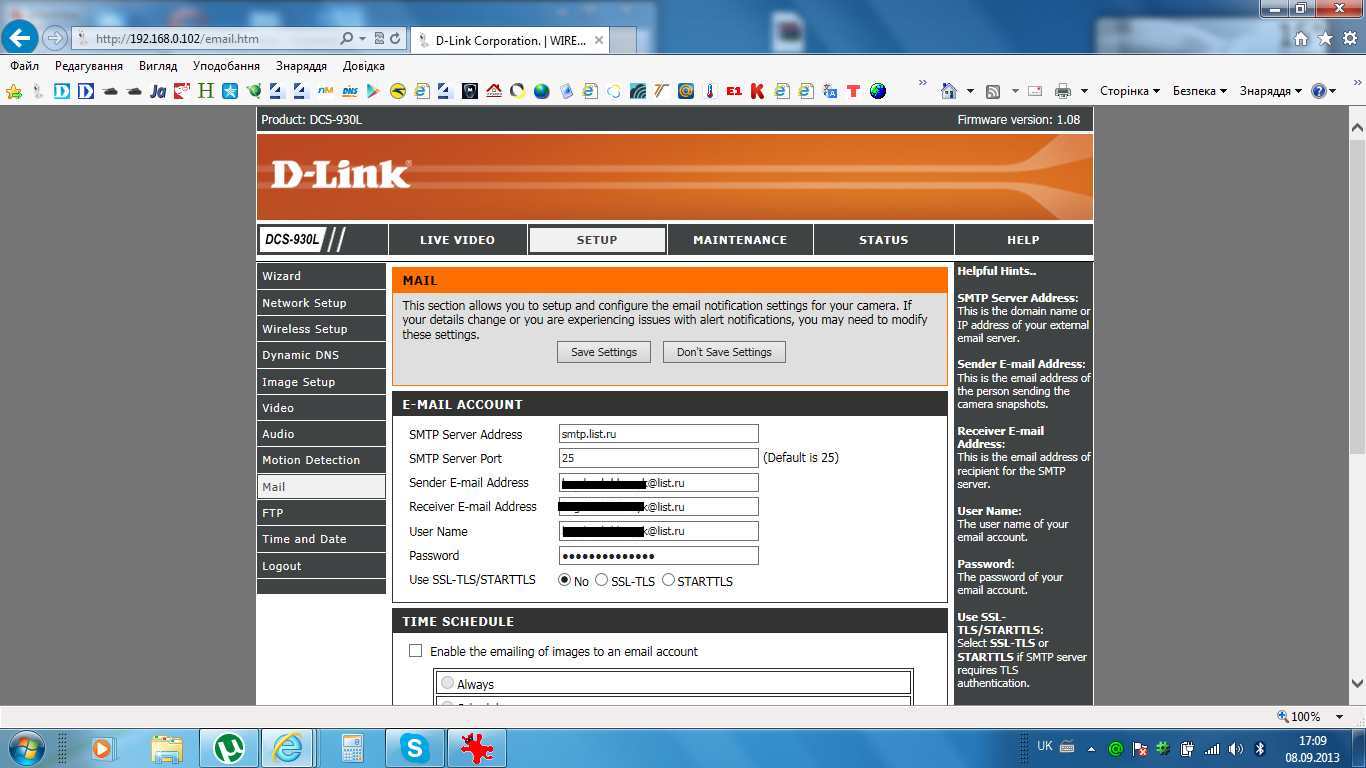
Task: Open the thermometer favorites bookmark
Action: 709,91
